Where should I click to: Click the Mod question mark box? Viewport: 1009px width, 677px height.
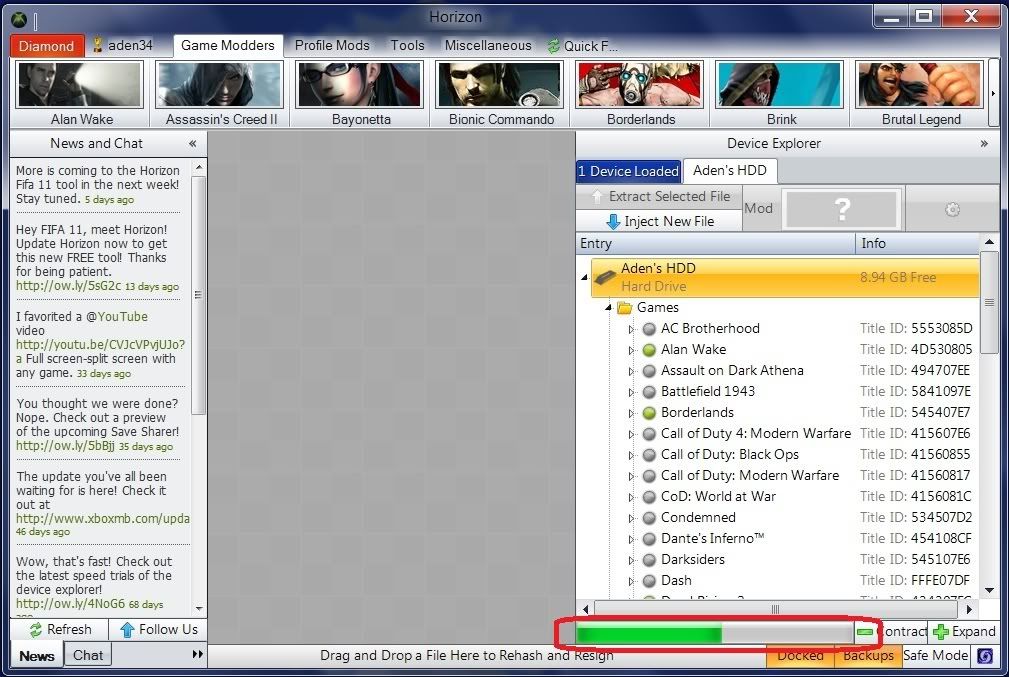coord(842,209)
